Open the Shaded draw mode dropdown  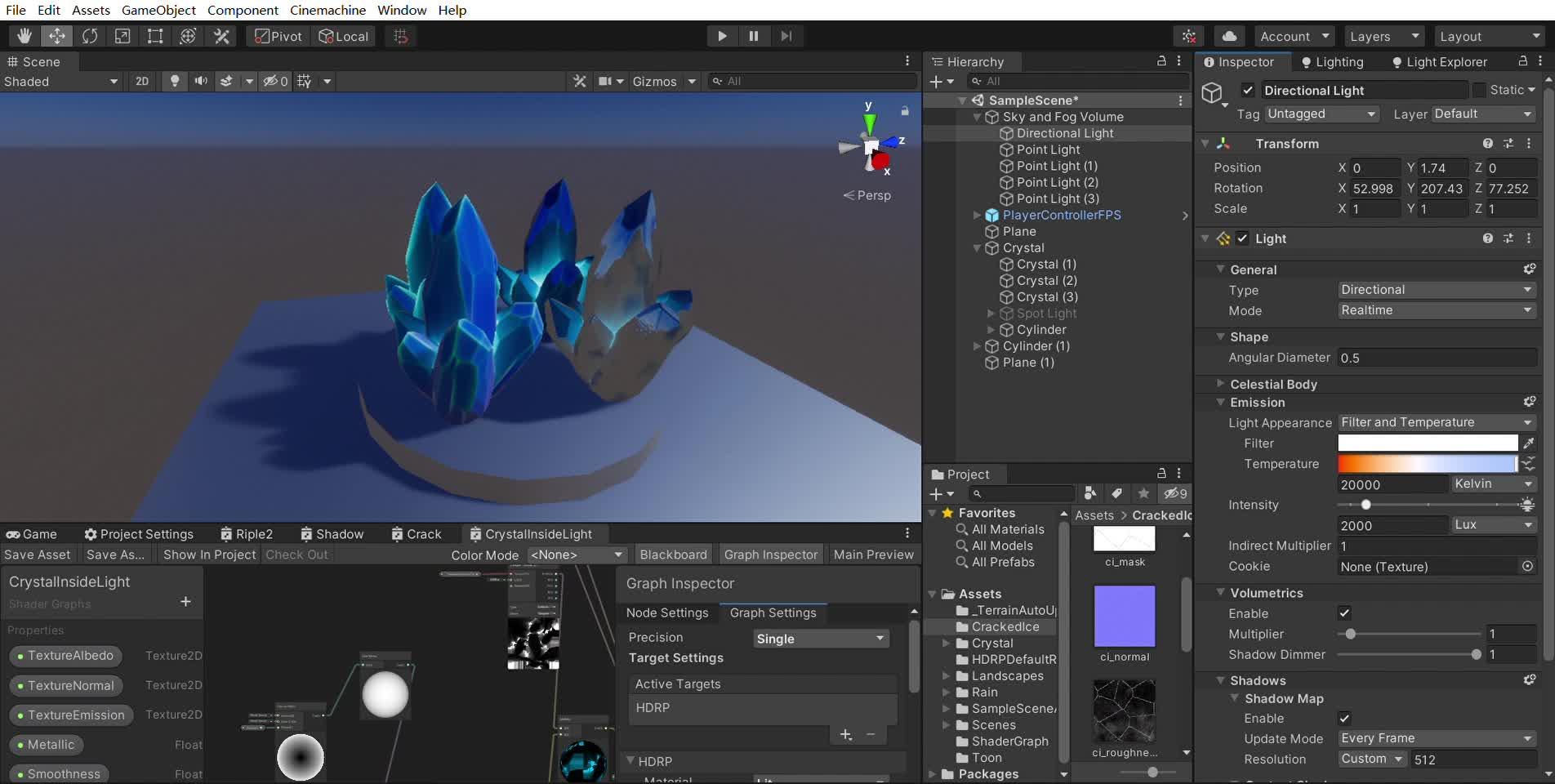click(61, 81)
